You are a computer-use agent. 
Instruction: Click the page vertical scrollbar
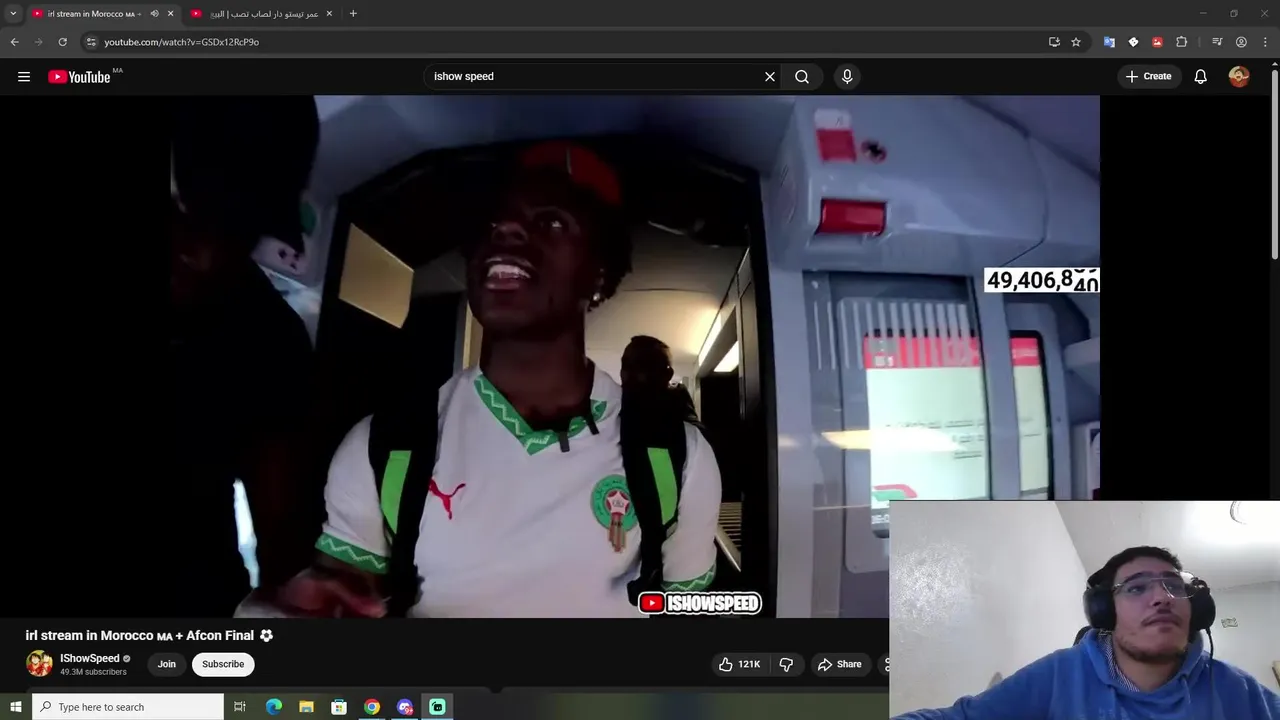(x=1274, y=165)
